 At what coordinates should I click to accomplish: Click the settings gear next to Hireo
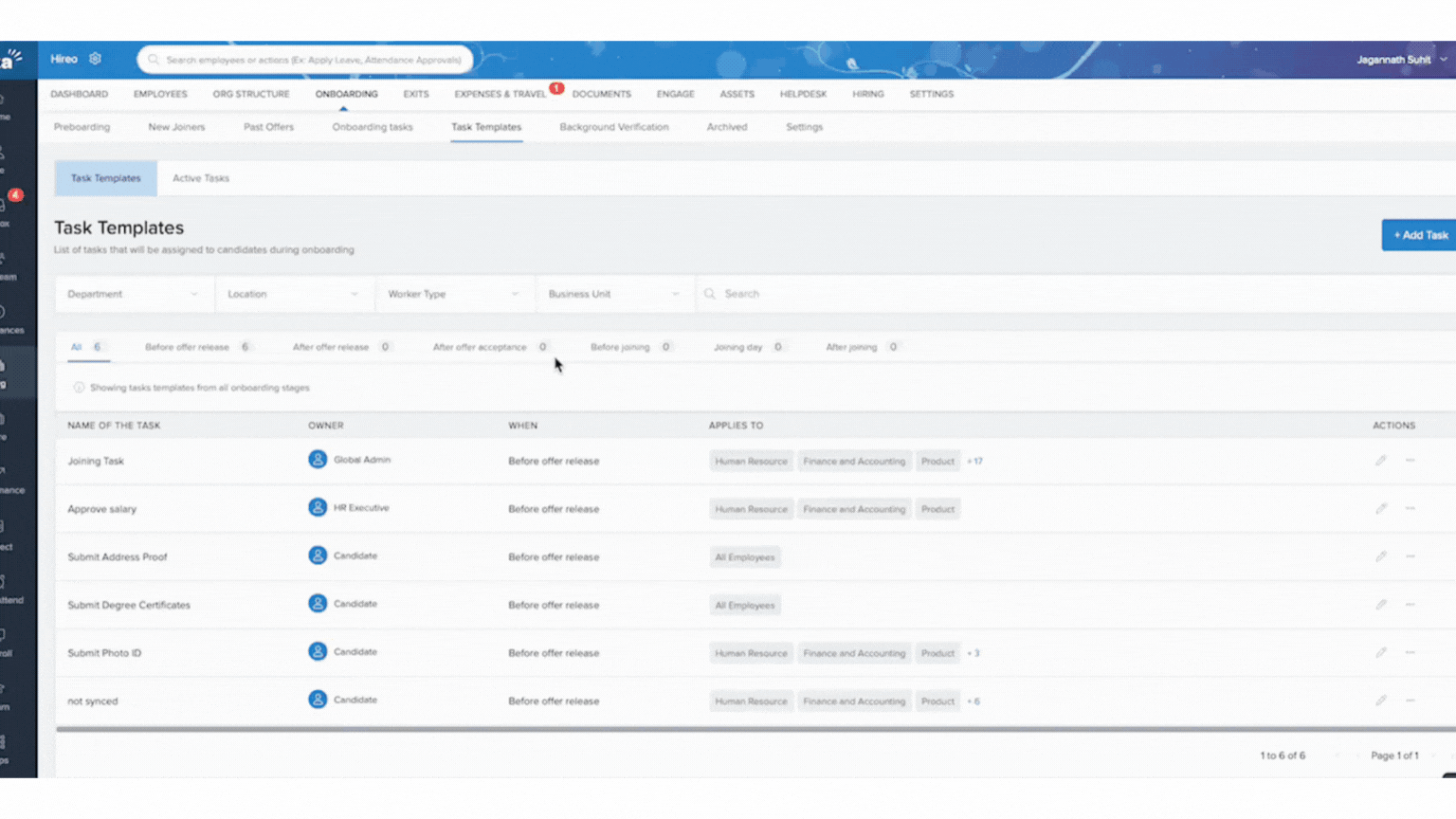(95, 59)
